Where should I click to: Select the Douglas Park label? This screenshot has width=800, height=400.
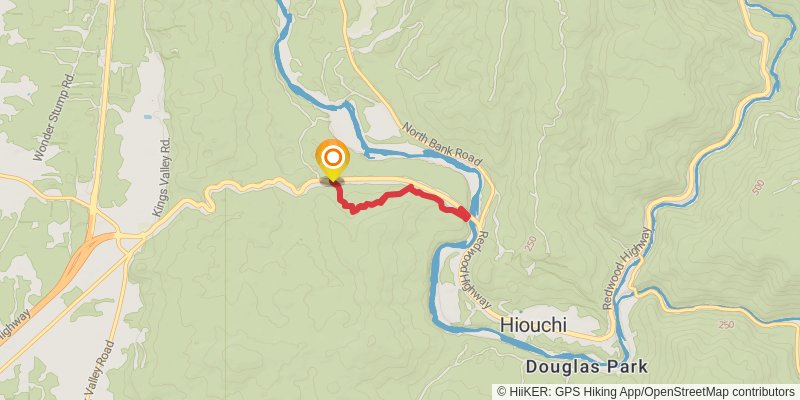(x=587, y=366)
